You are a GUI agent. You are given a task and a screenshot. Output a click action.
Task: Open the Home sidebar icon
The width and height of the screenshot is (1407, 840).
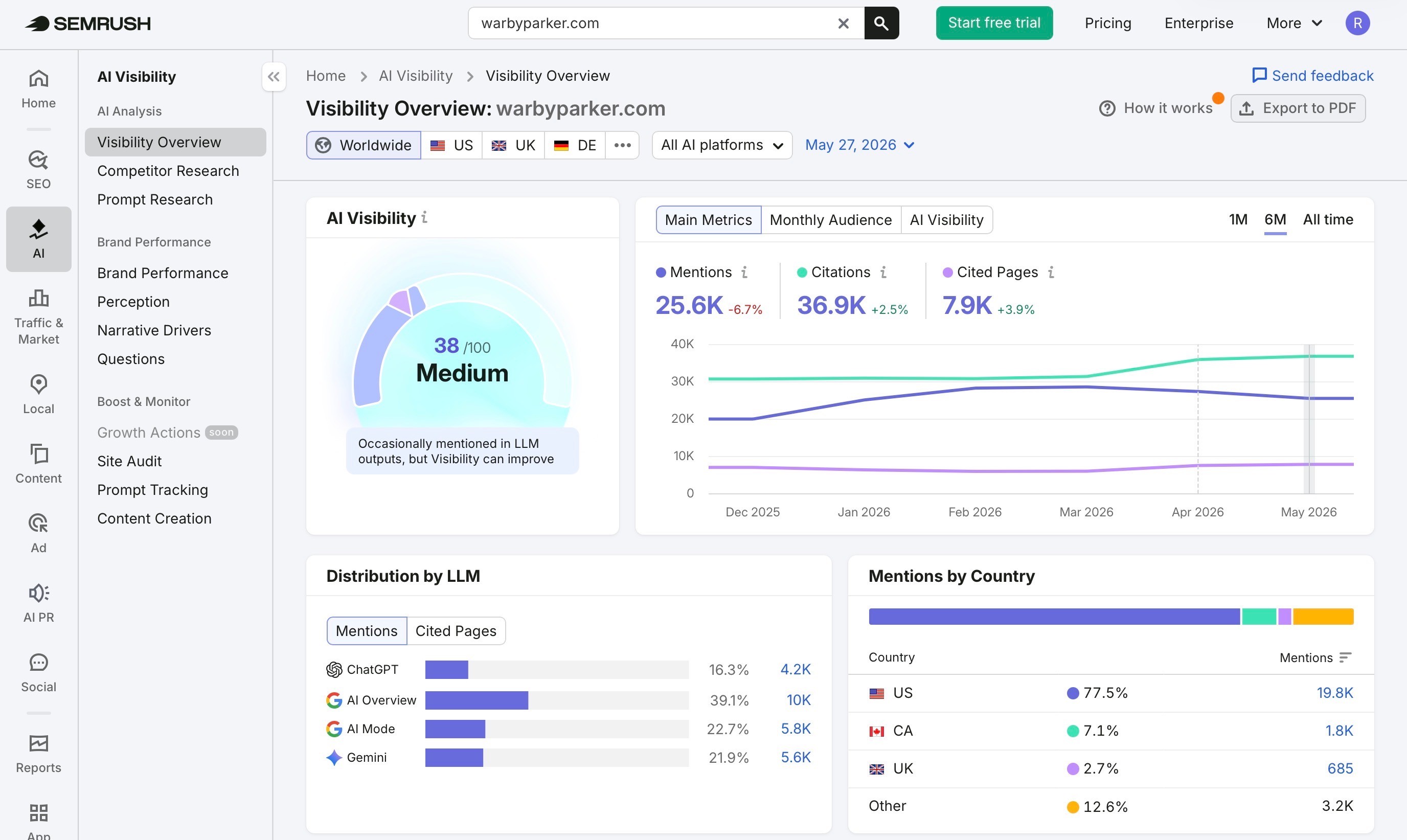tap(38, 89)
